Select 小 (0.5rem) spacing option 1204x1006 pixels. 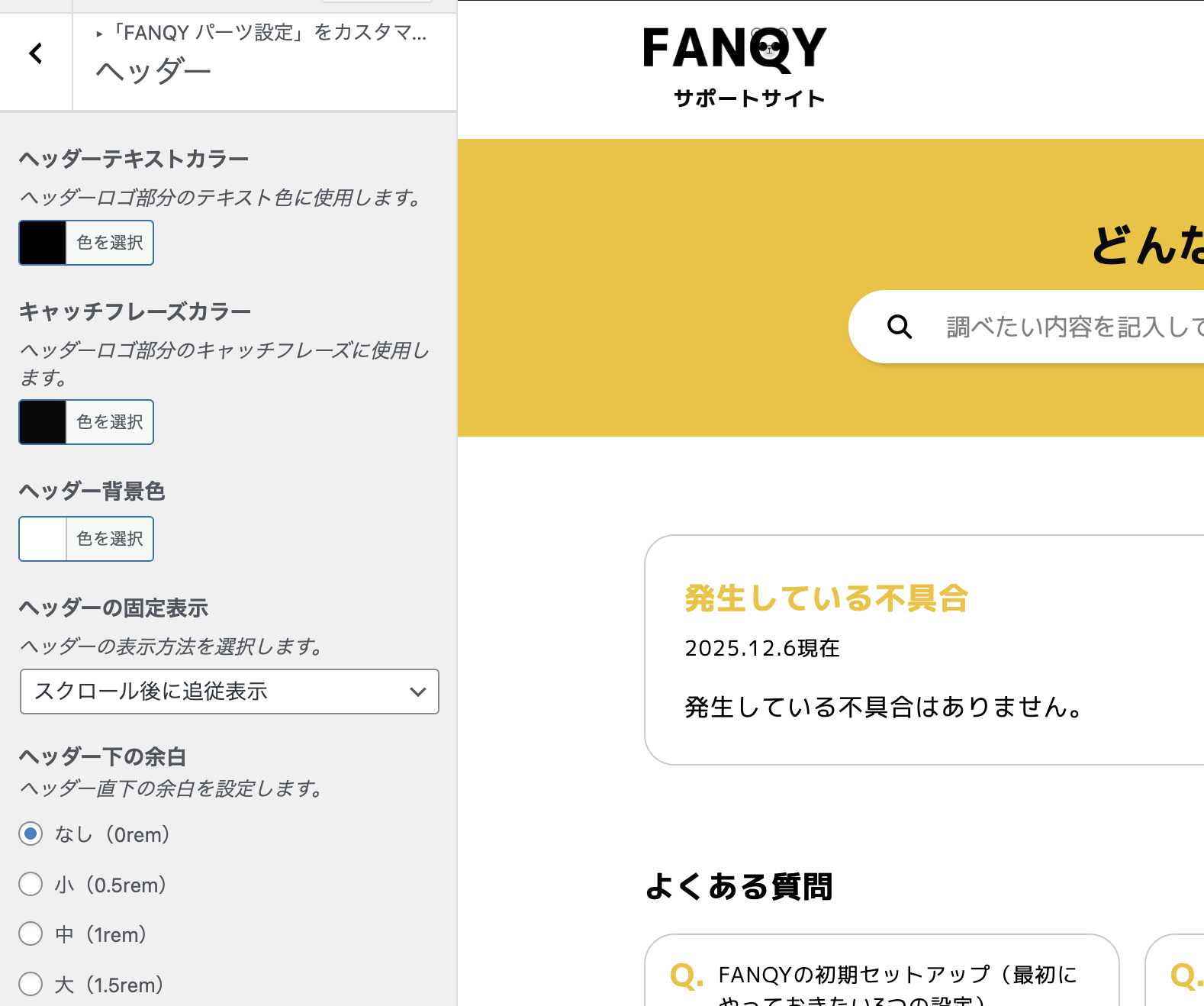click(x=31, y=885)
